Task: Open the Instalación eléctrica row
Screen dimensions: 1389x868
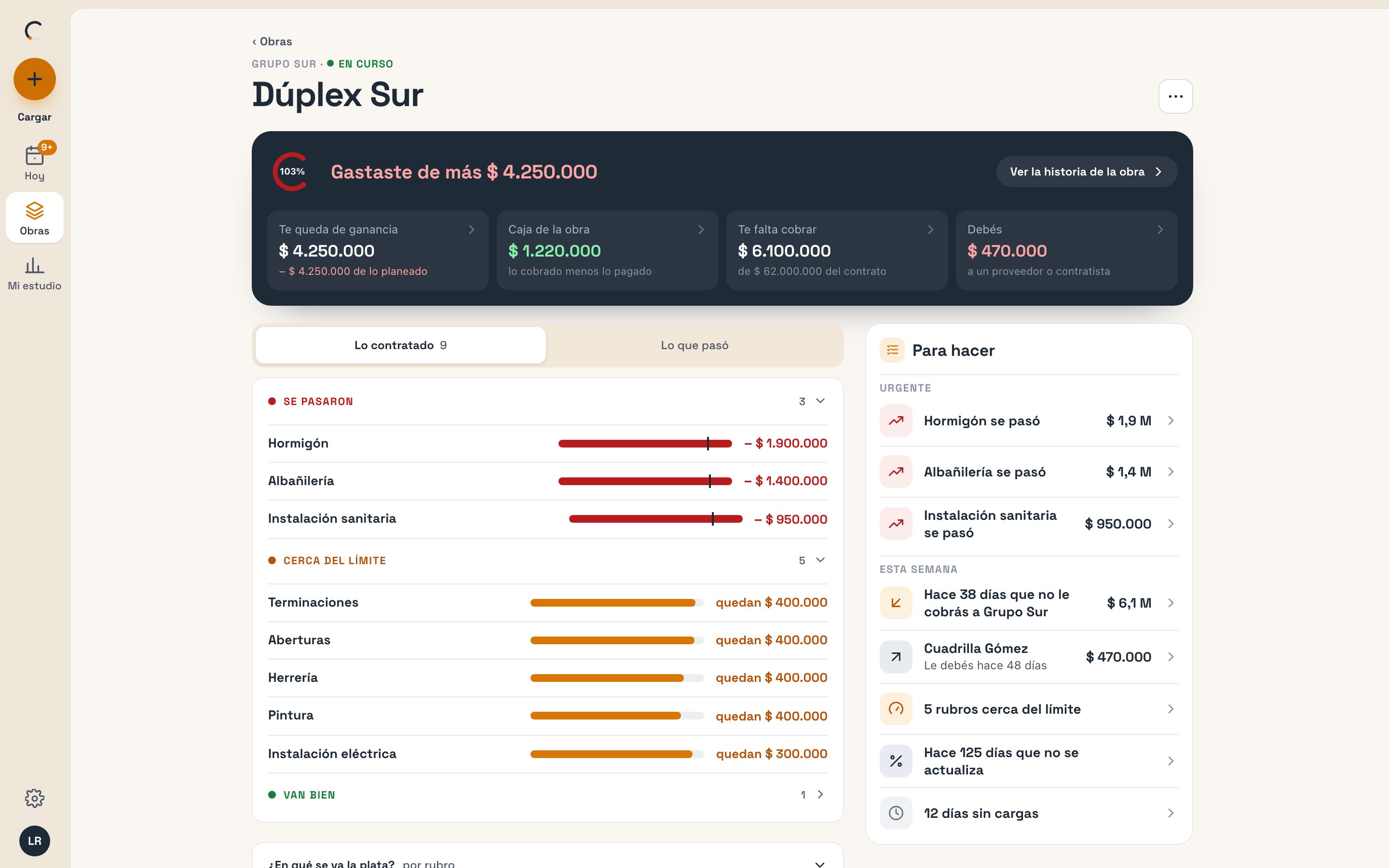Action: (x=547, y=754)
